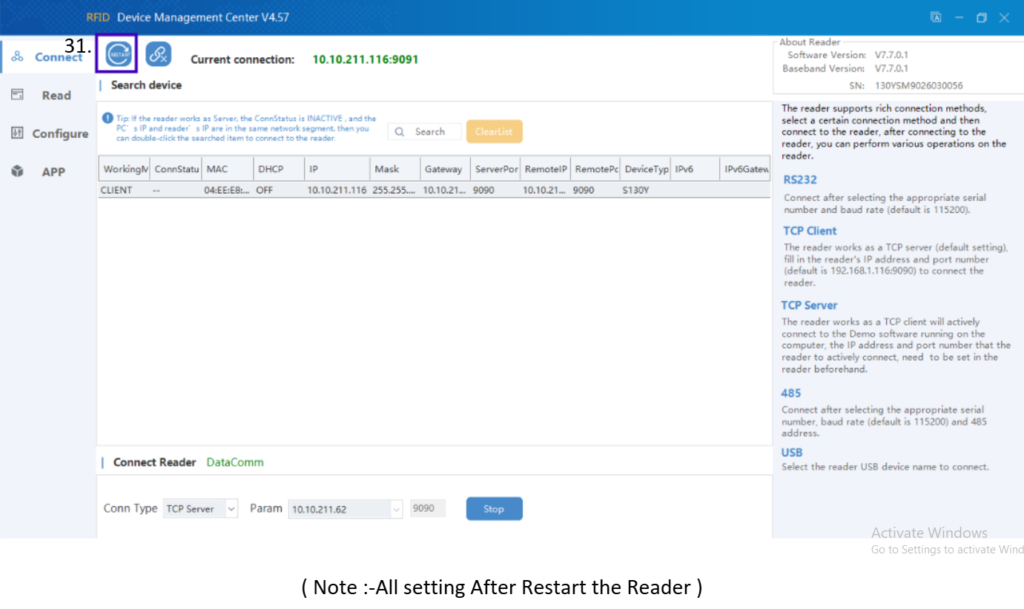This screenshot has height=609, width=1024.
Task: Click the Search magnifier icon
Action: tap(400, 132)
